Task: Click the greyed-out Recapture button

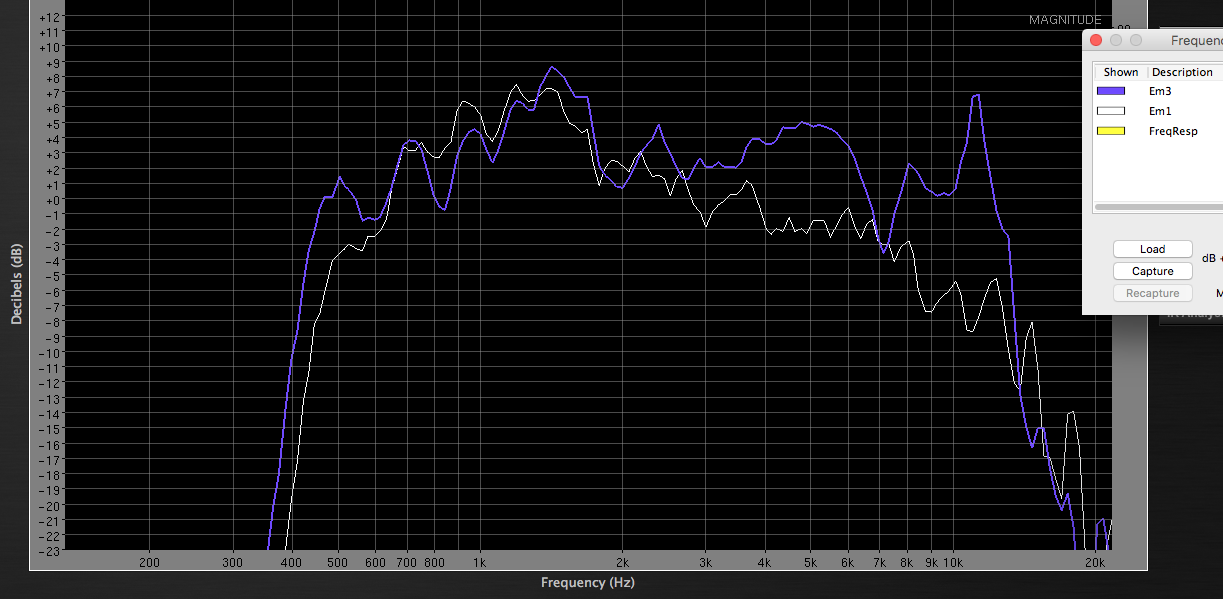Action: point(1152,293)
